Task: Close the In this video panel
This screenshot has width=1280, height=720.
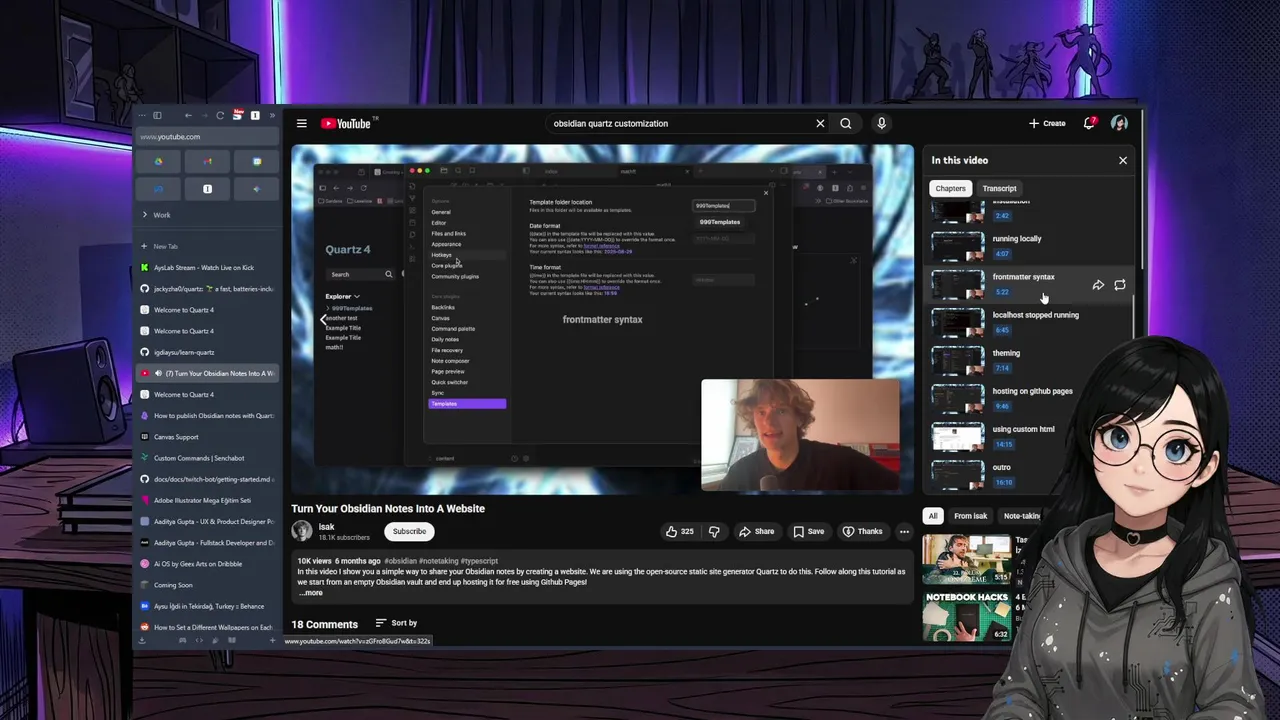Action: [1122, 160]
